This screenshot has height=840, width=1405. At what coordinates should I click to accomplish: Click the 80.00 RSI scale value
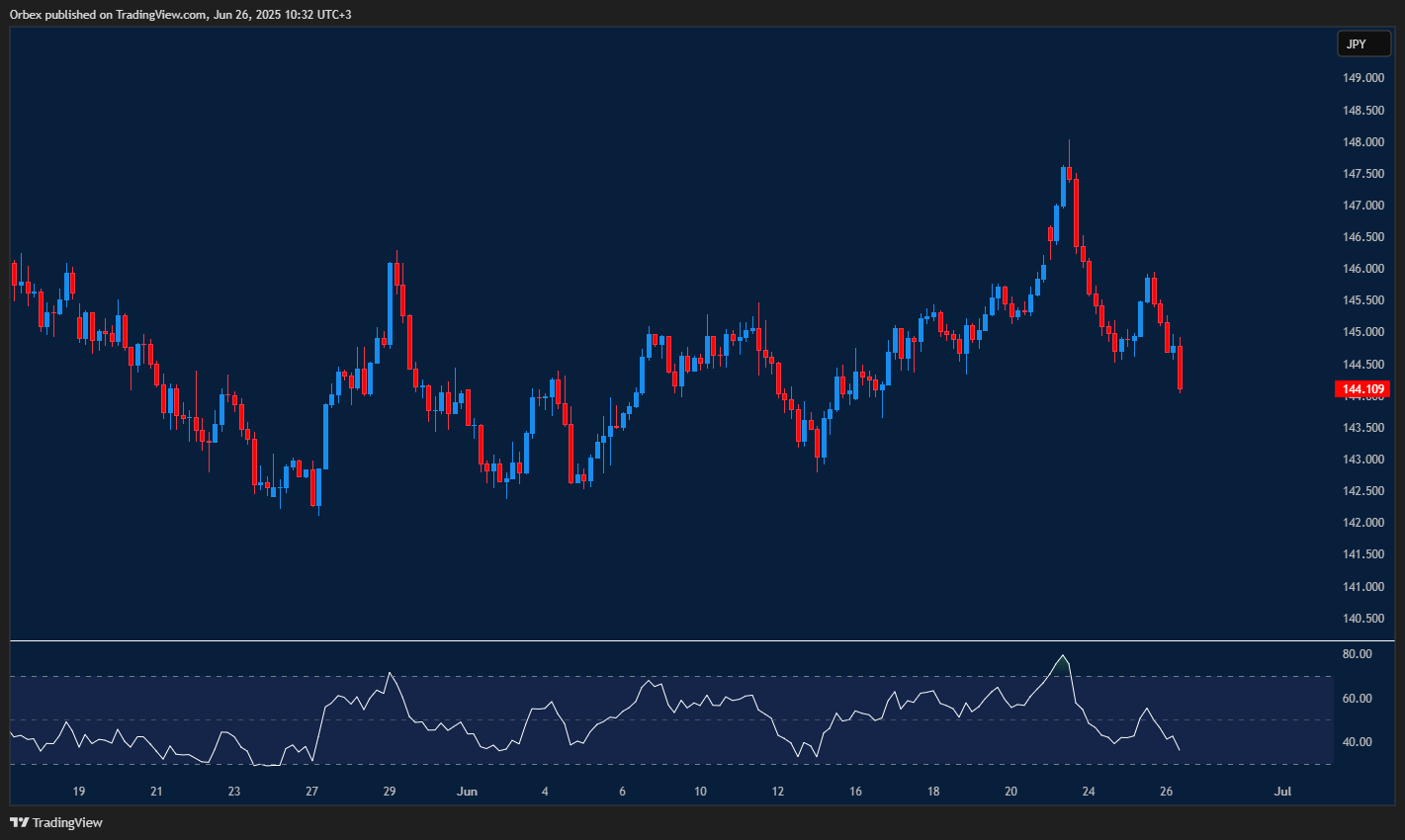click(1359, 653)
